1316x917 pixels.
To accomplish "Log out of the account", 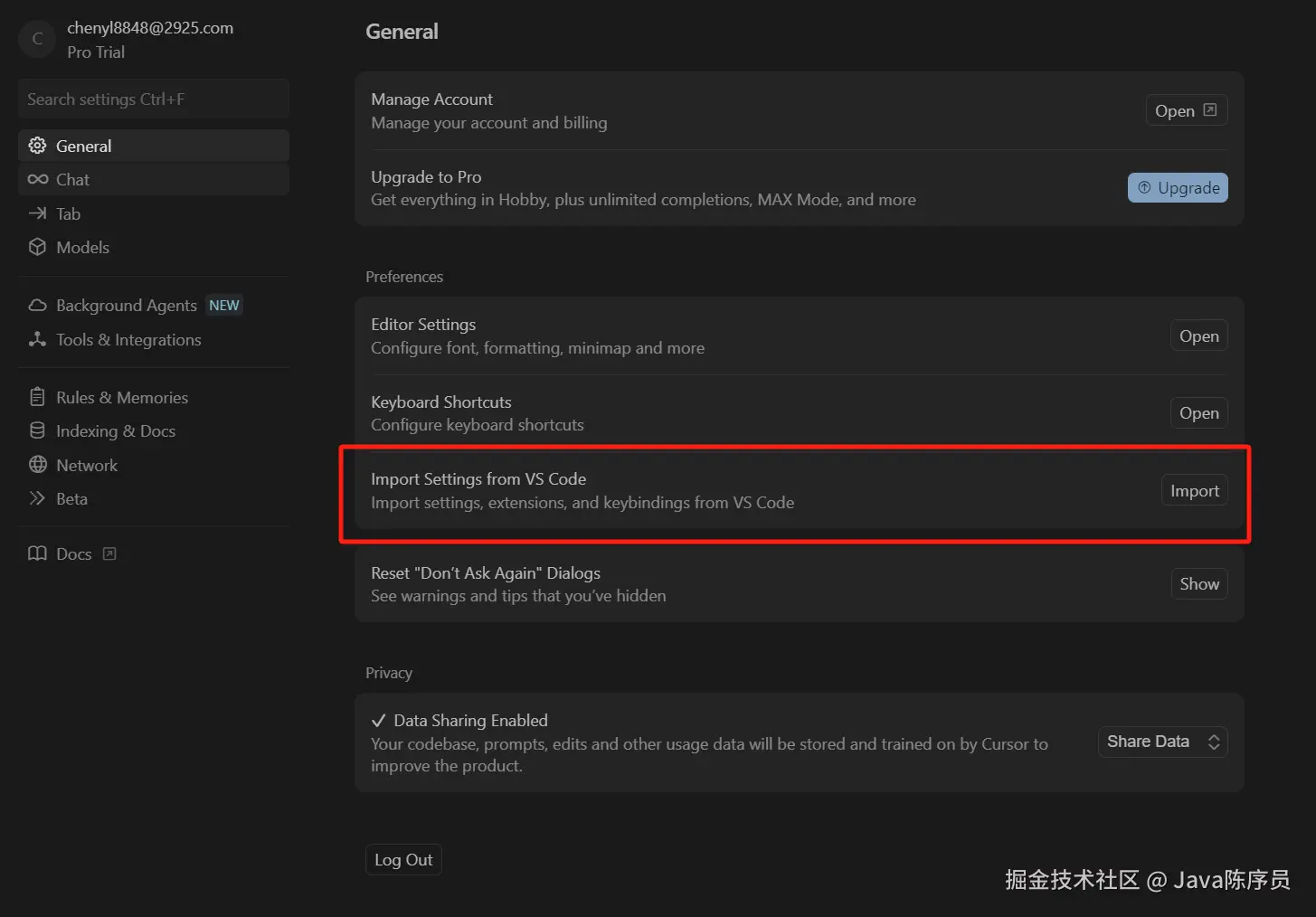I will pos(403,860).
